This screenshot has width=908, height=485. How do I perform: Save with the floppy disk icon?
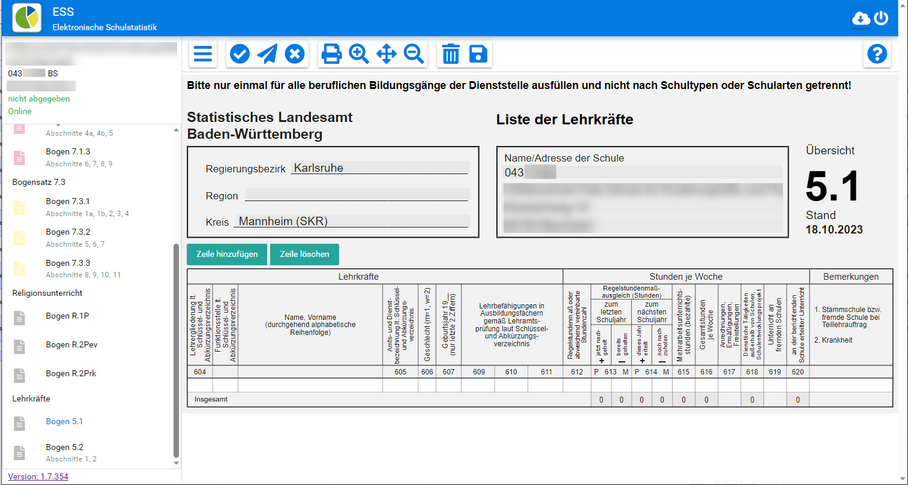[478, 54]
